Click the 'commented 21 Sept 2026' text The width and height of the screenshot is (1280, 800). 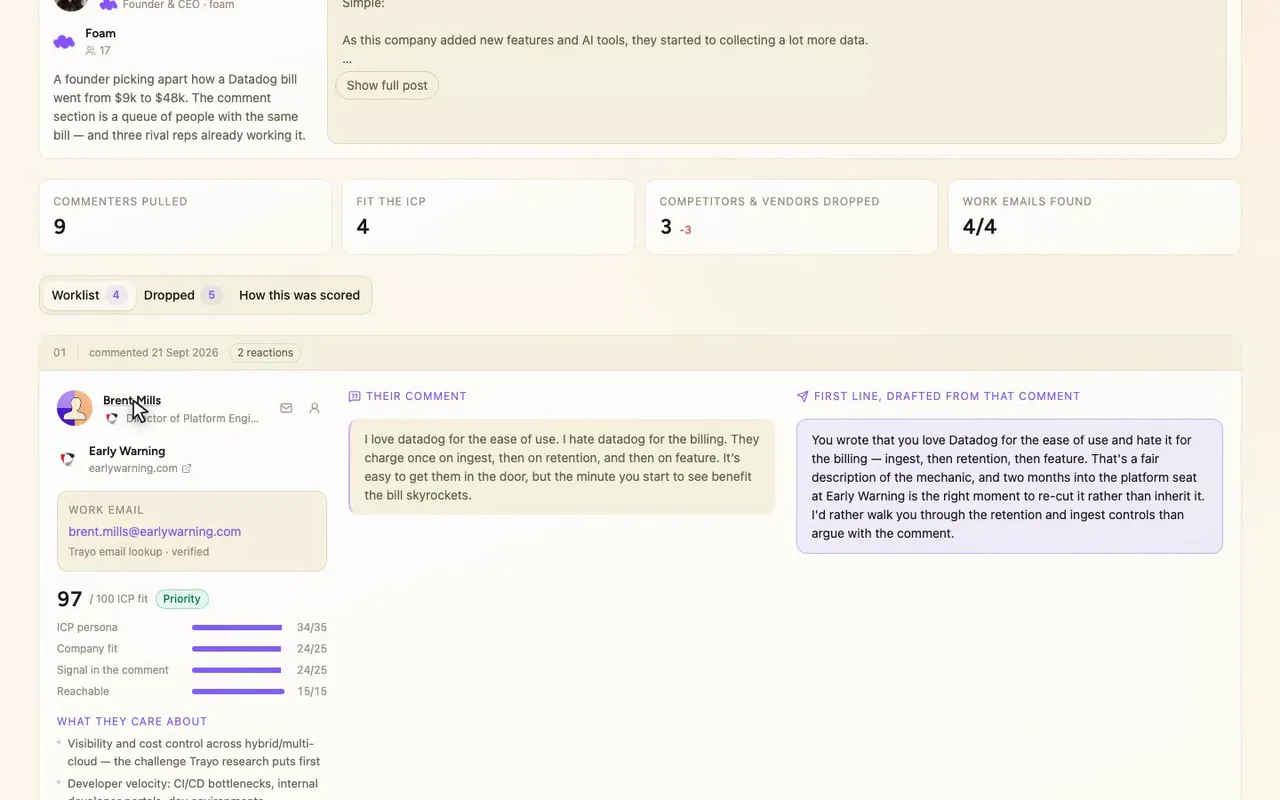(153, 352)
